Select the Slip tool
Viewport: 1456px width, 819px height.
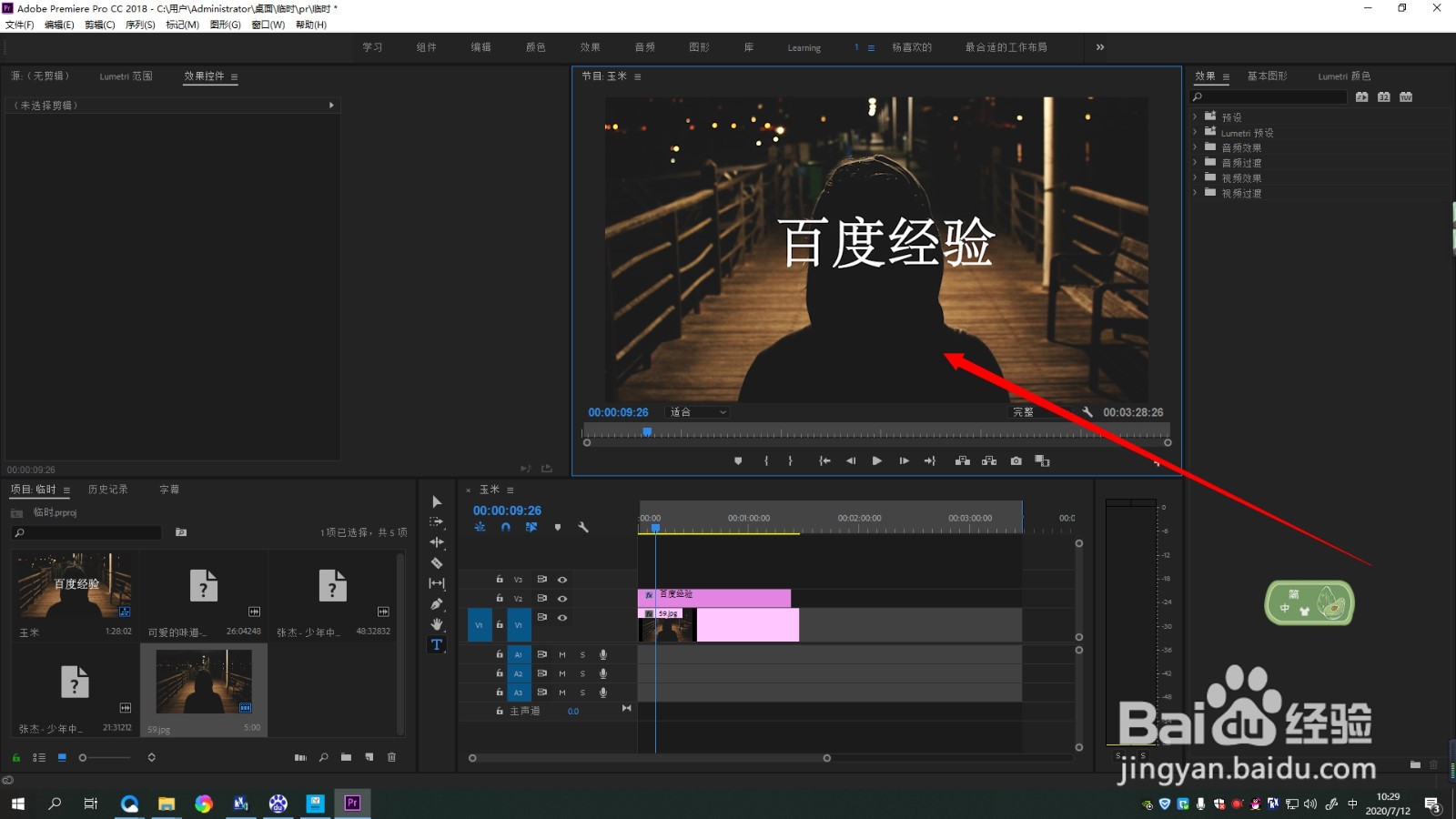click(x=437, y=583)
